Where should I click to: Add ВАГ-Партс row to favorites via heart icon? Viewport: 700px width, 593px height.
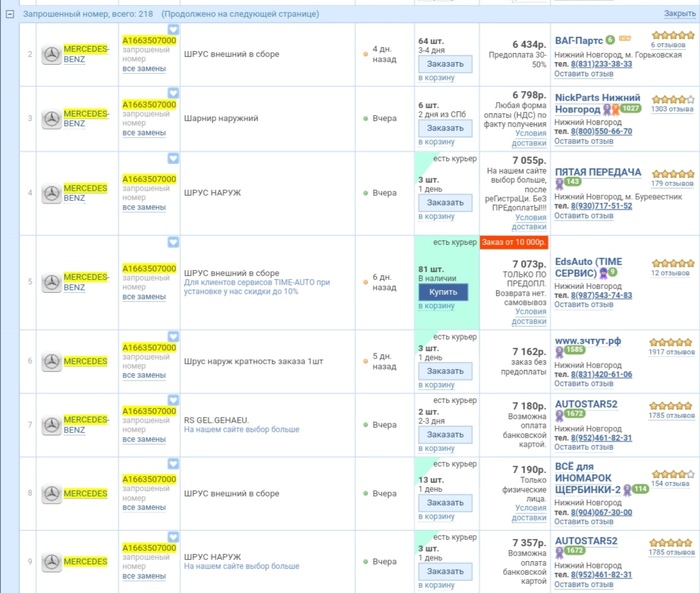click(173, 29)
